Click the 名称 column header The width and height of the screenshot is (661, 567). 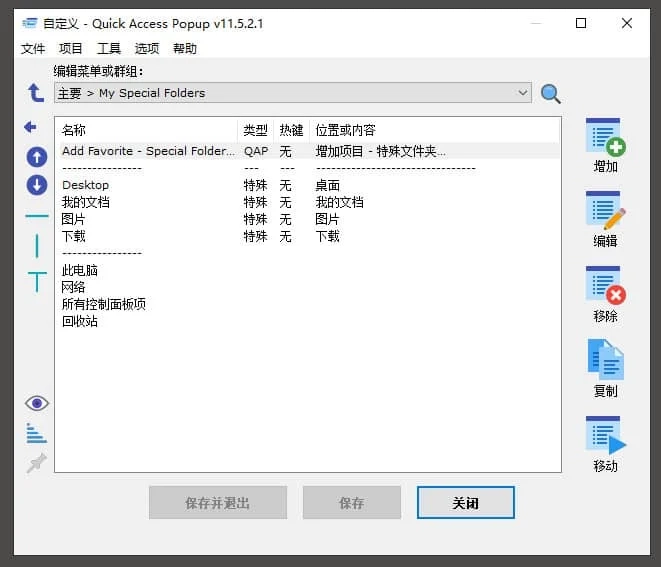[75, 130]
